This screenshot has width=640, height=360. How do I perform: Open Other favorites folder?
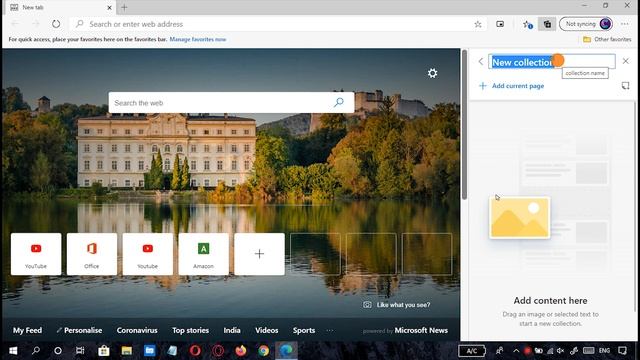coord(607,39)
